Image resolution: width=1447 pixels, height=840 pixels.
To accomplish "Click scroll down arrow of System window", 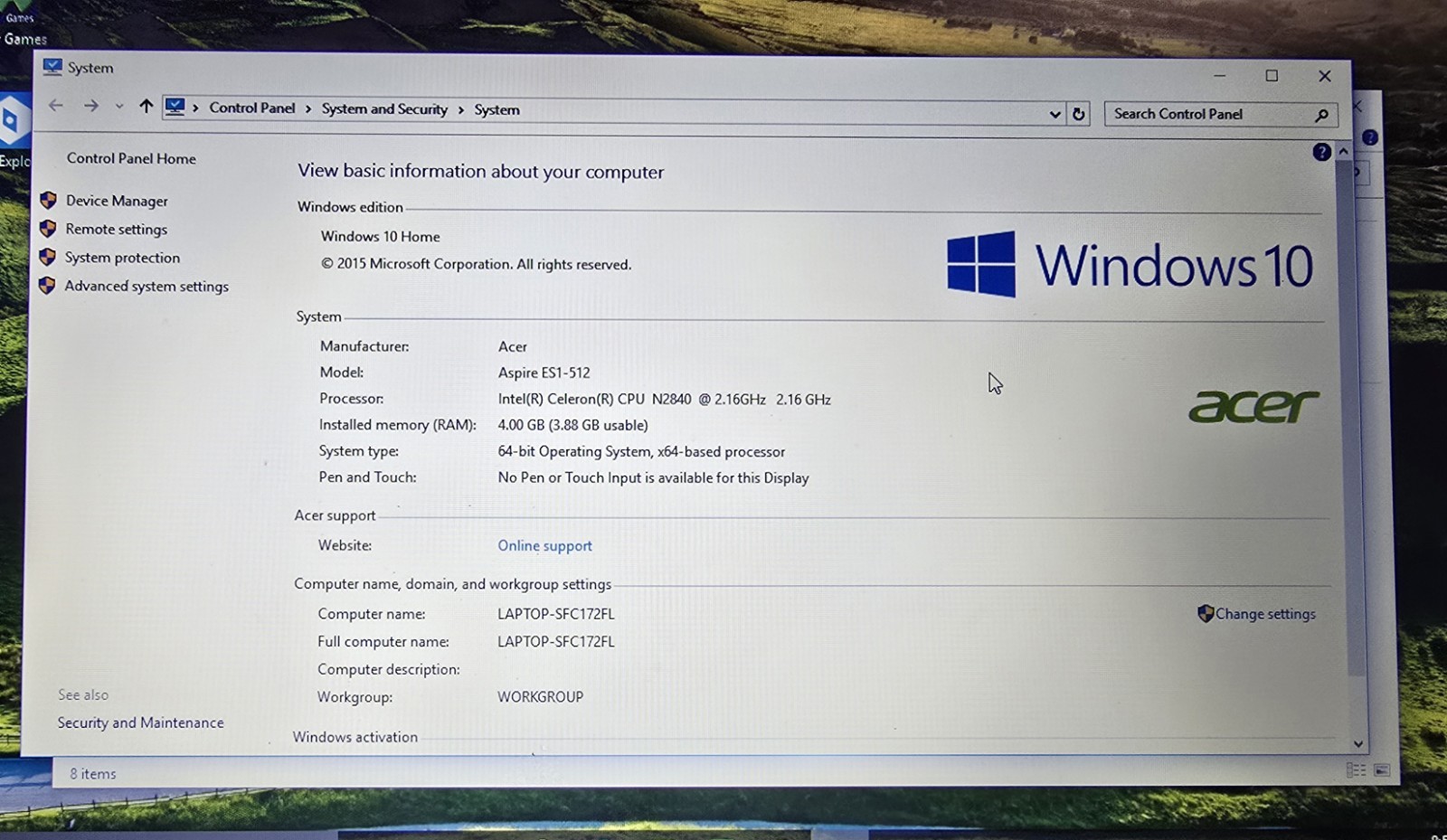I will [1357, 743].
